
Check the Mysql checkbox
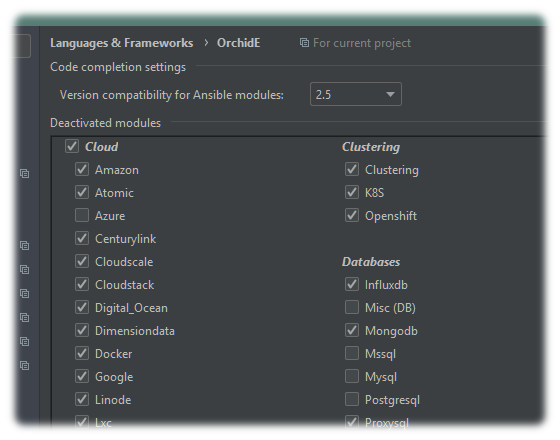point(352,376)
